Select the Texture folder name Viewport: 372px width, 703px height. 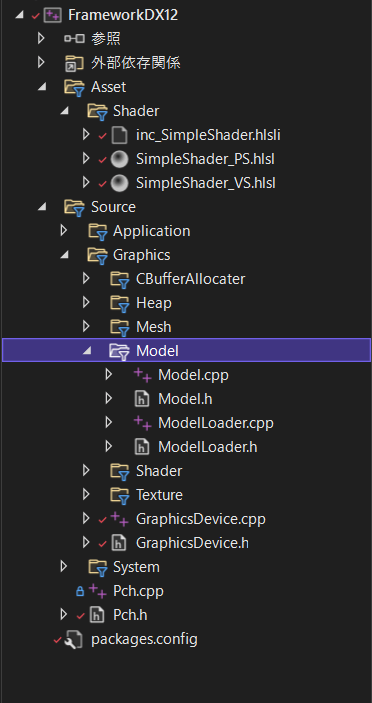pos(159,495)
